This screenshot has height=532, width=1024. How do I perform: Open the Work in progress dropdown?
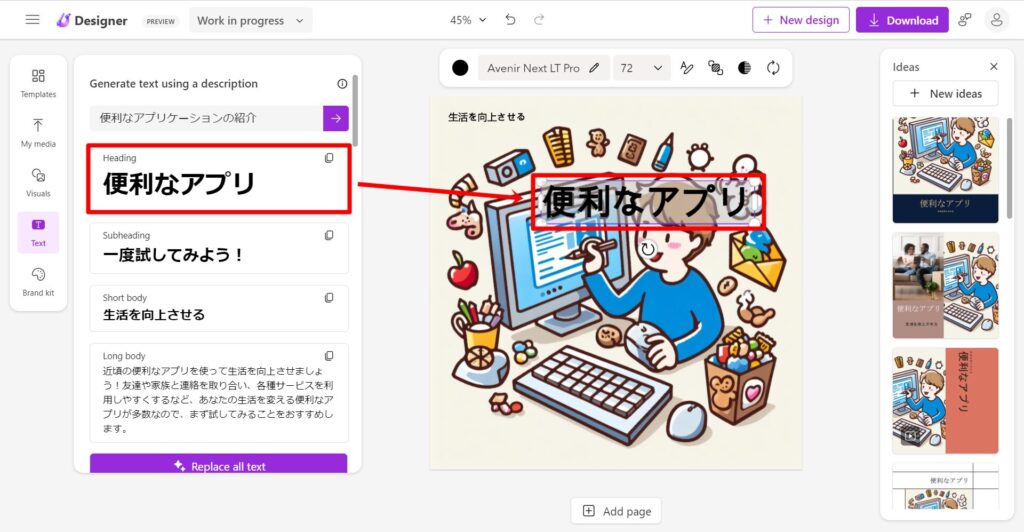251,20
